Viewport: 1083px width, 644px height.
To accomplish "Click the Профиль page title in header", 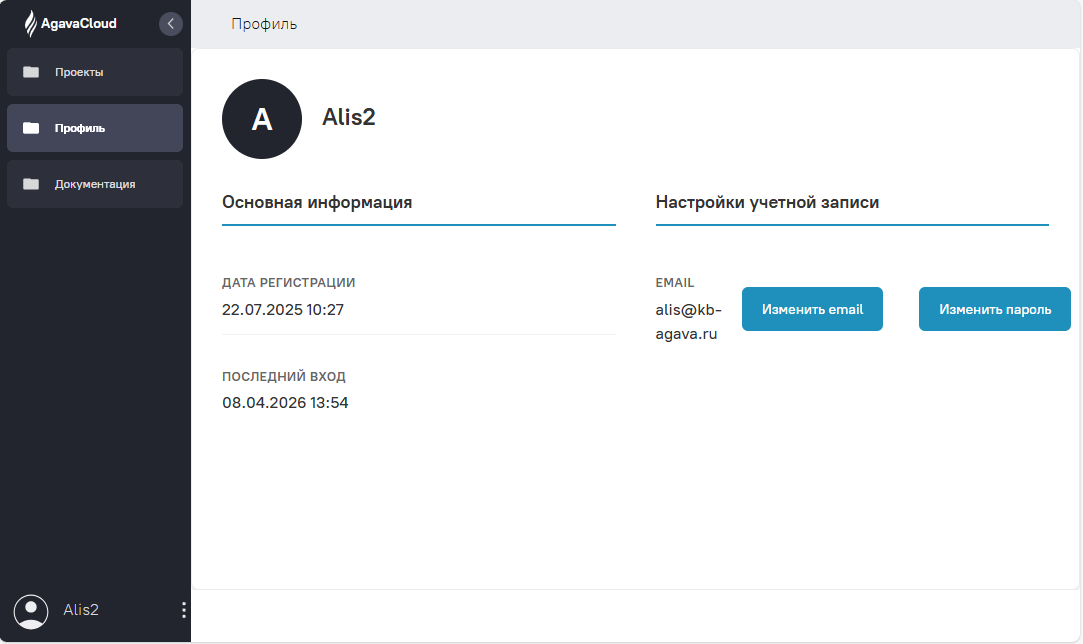I will [x=264, y=24].
